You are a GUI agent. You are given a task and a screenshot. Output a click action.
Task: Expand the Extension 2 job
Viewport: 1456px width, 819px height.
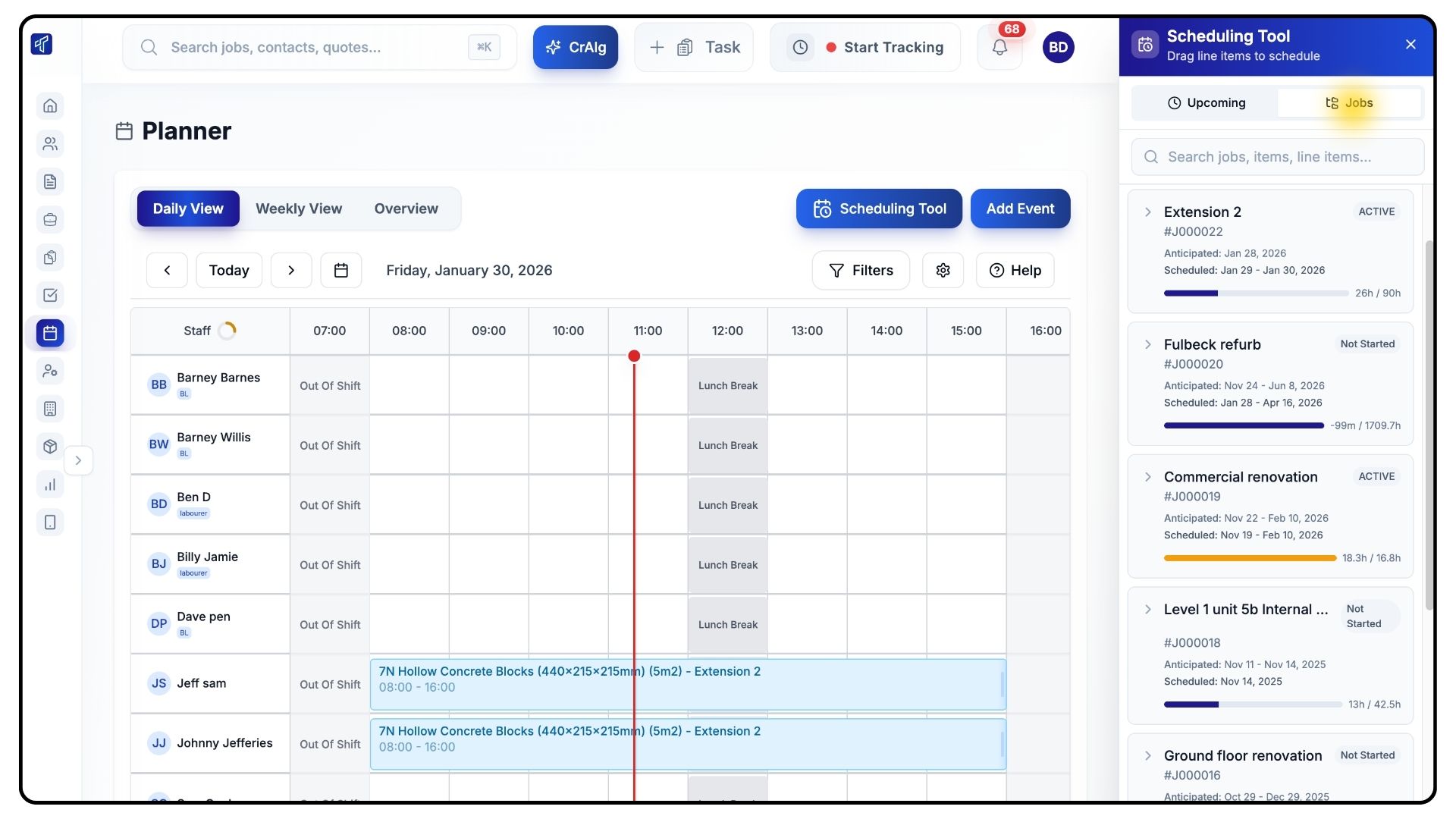click(x=1147, y=212)
